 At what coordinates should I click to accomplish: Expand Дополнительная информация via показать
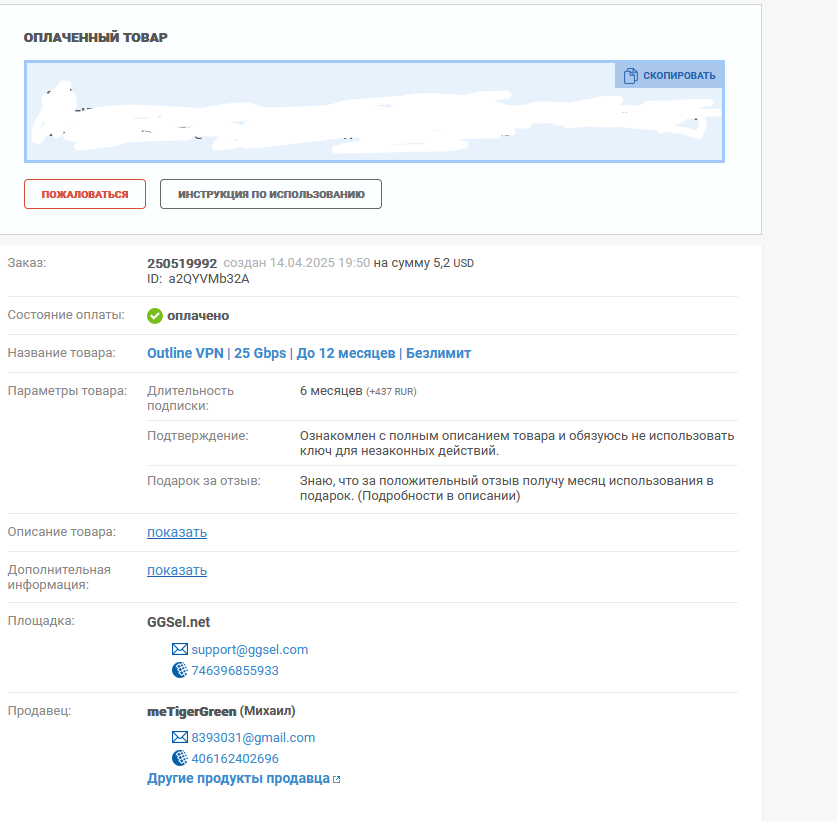(x=177, y=570)
